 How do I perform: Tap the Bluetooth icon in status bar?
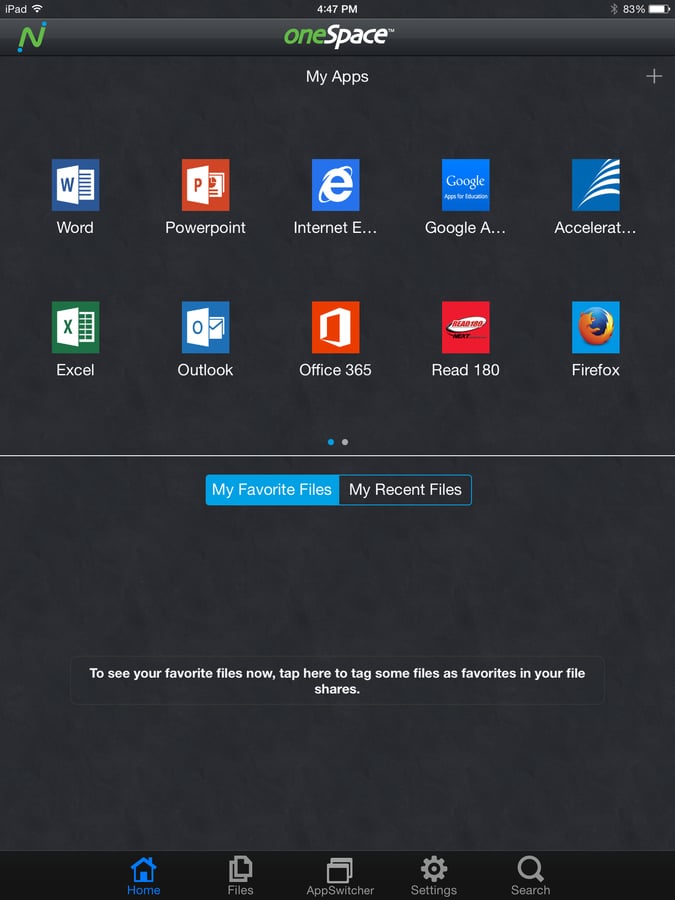tap(614, 9)
